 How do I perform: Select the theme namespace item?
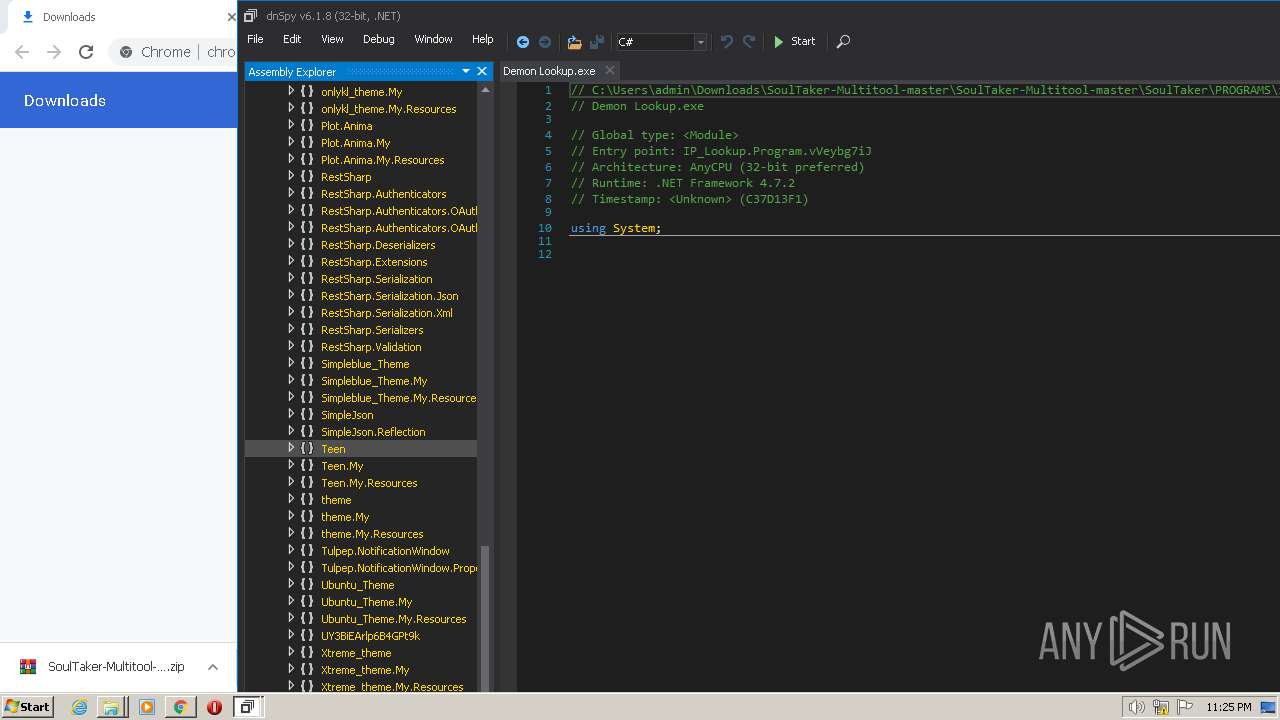[x=336, y=500]
